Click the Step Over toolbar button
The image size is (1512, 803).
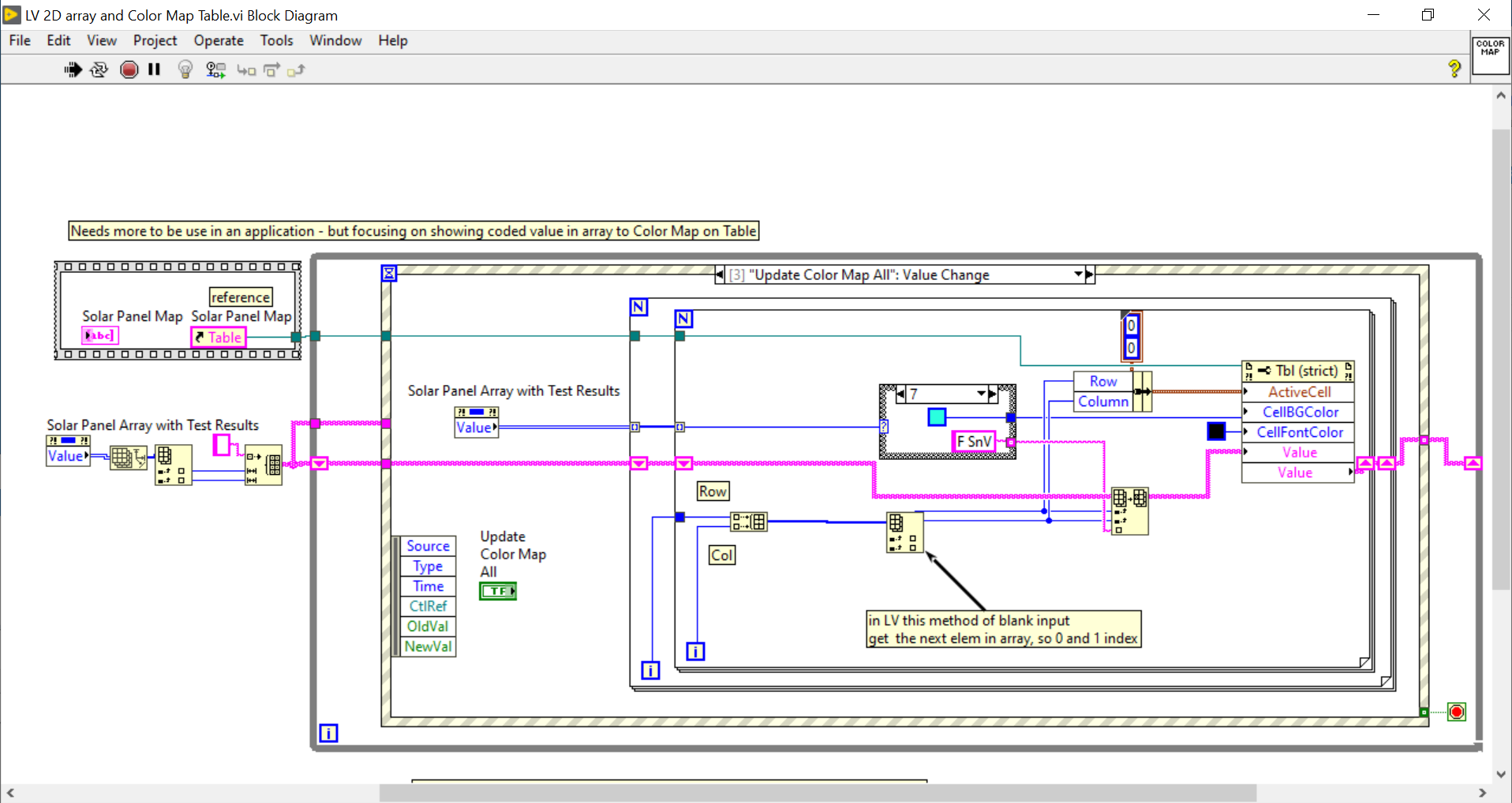click(271, 70)
